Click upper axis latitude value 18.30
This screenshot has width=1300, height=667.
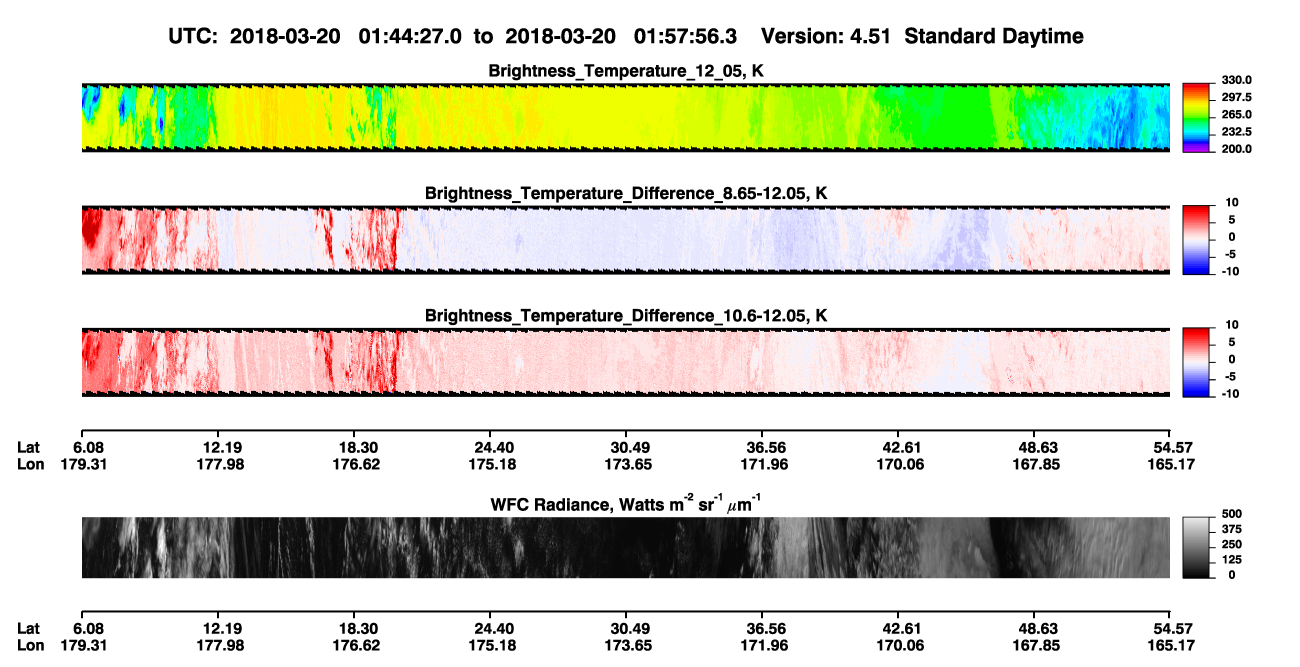tap(353, 448)
